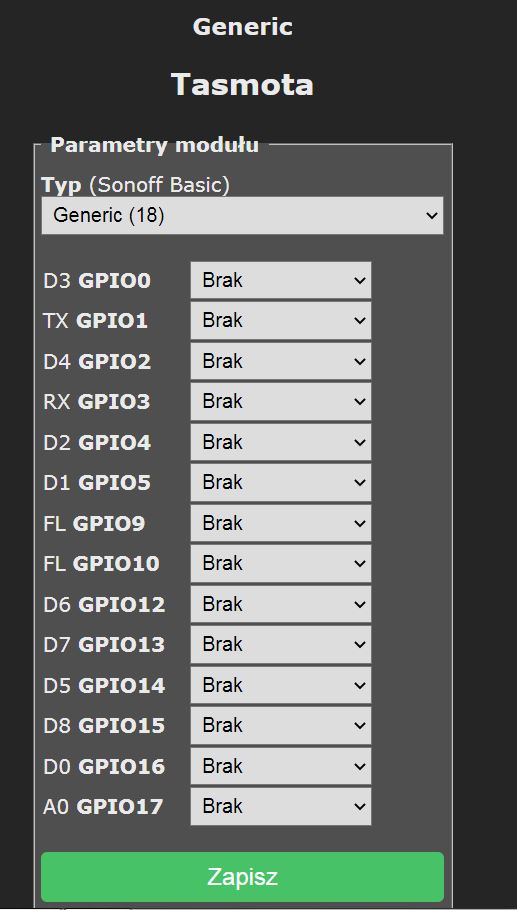Click the Typ (Sonoff Basic) label

click(x=136, y=185)
